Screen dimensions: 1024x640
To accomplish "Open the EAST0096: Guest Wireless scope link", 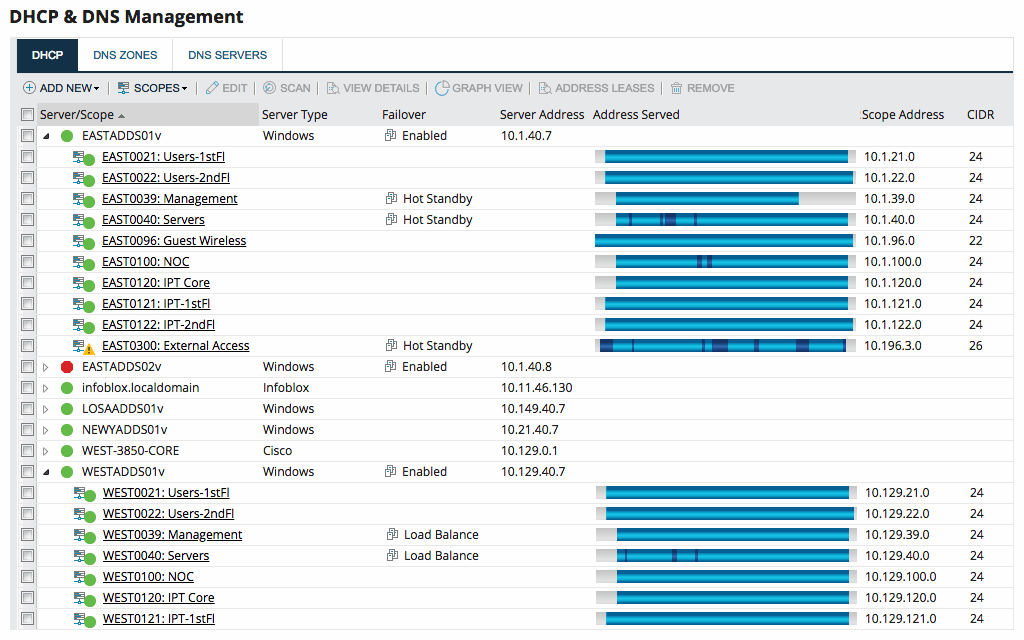I will [173, 240].
